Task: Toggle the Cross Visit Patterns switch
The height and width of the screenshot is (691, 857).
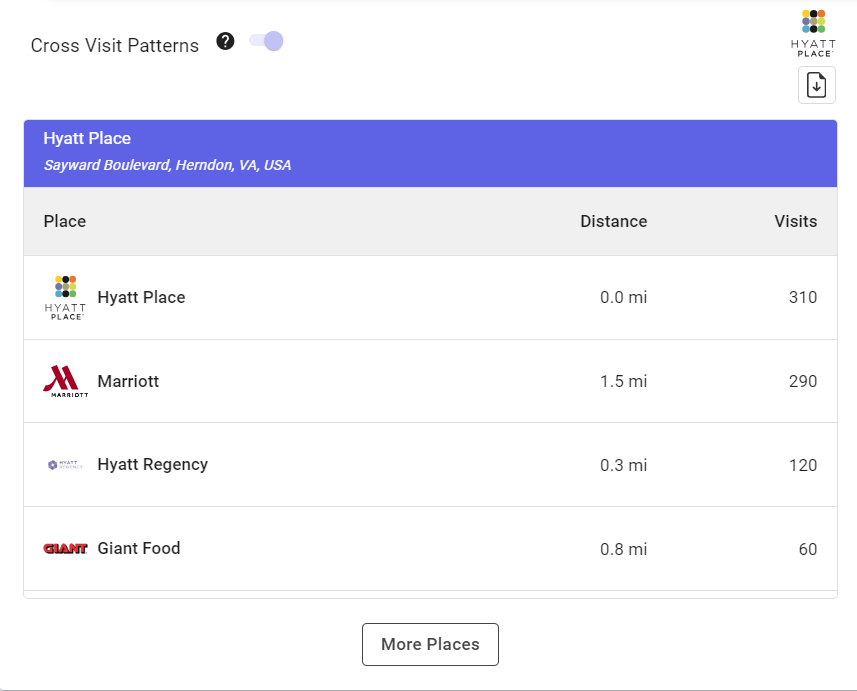Action: (267, 41)
